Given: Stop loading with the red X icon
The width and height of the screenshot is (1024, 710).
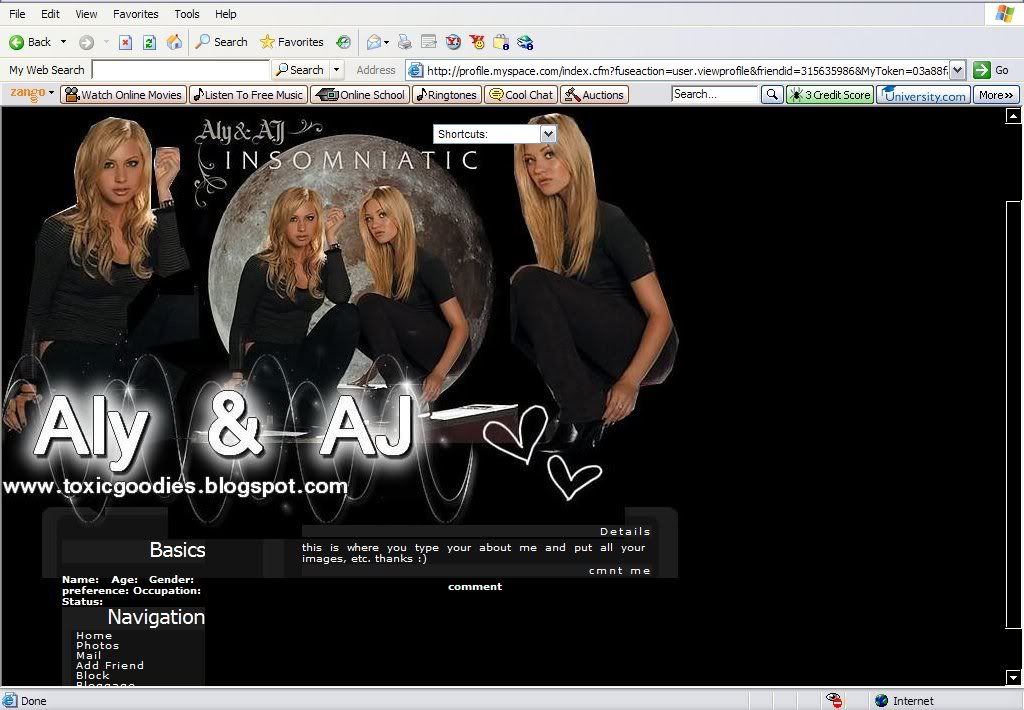Looking at the screenshot, I should 125,42.
